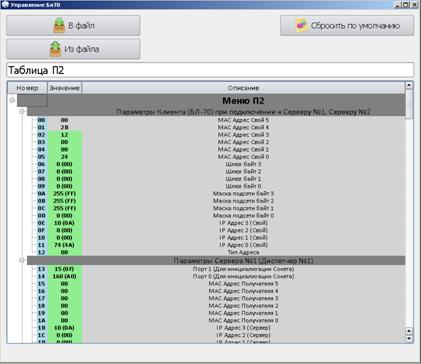Click "MAC Адрес Получателя 5" description
Viewport: 421px width, 364px height.
point(243,283)
